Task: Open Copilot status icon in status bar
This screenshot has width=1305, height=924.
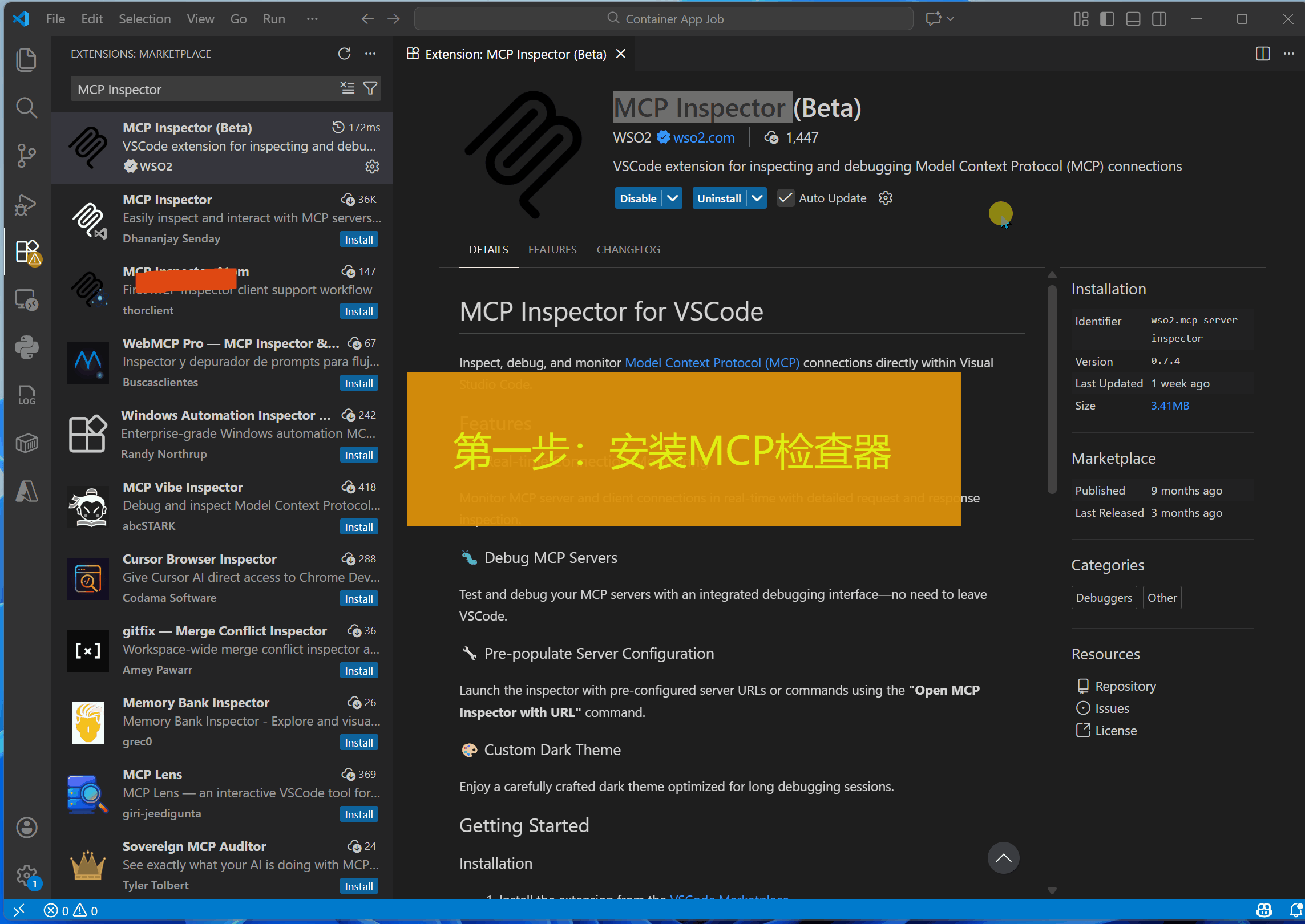Action: click(1264, 910)
